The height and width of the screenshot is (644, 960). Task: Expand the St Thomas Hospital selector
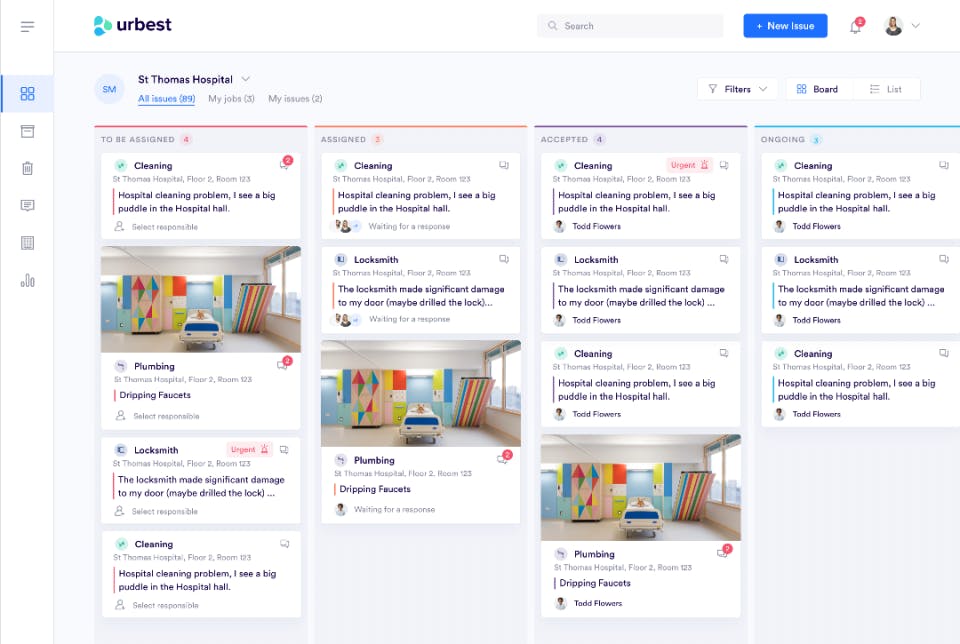tap(246, 80)
